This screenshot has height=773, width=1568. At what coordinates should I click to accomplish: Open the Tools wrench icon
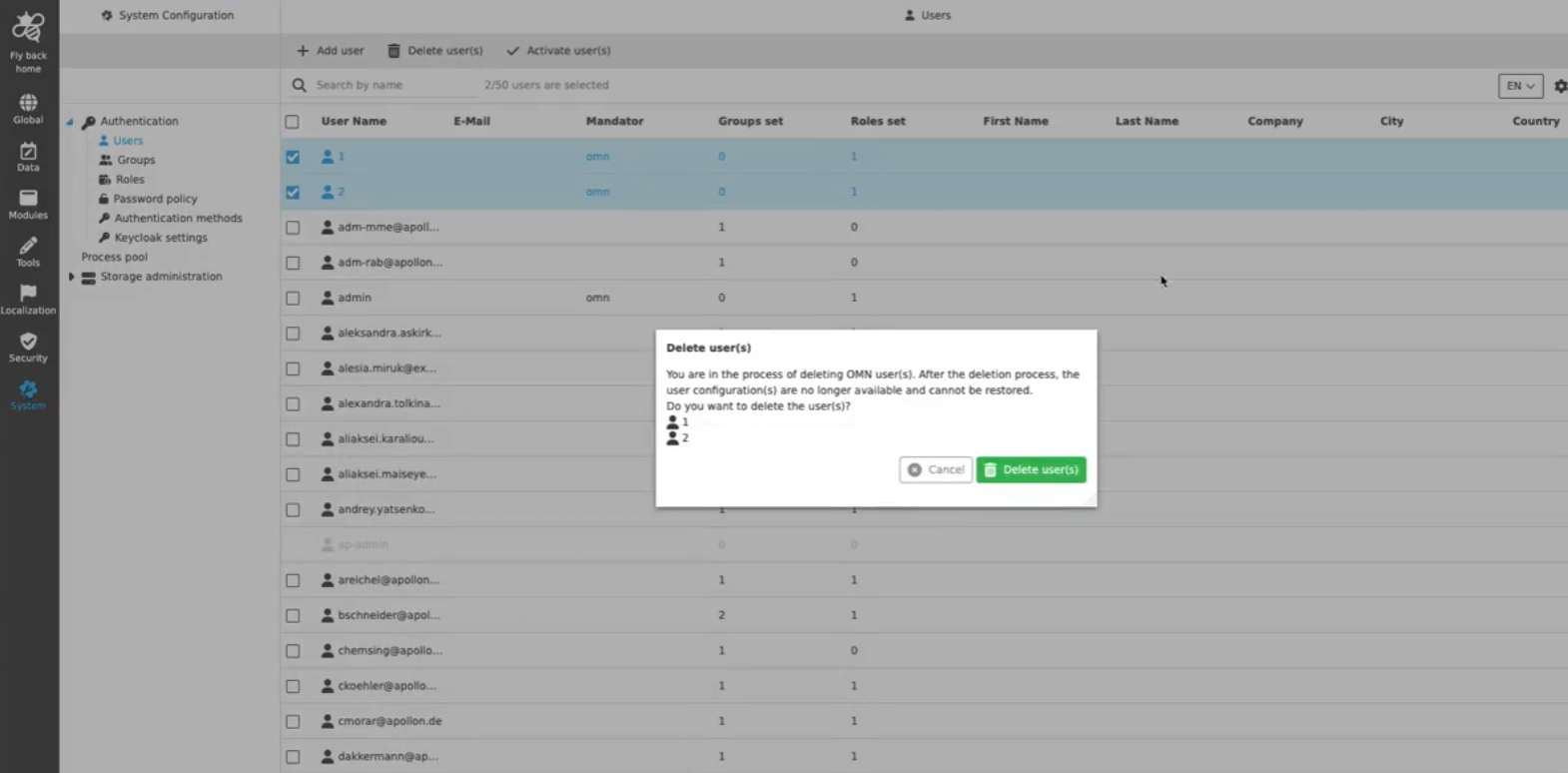(x=28, y=247)
